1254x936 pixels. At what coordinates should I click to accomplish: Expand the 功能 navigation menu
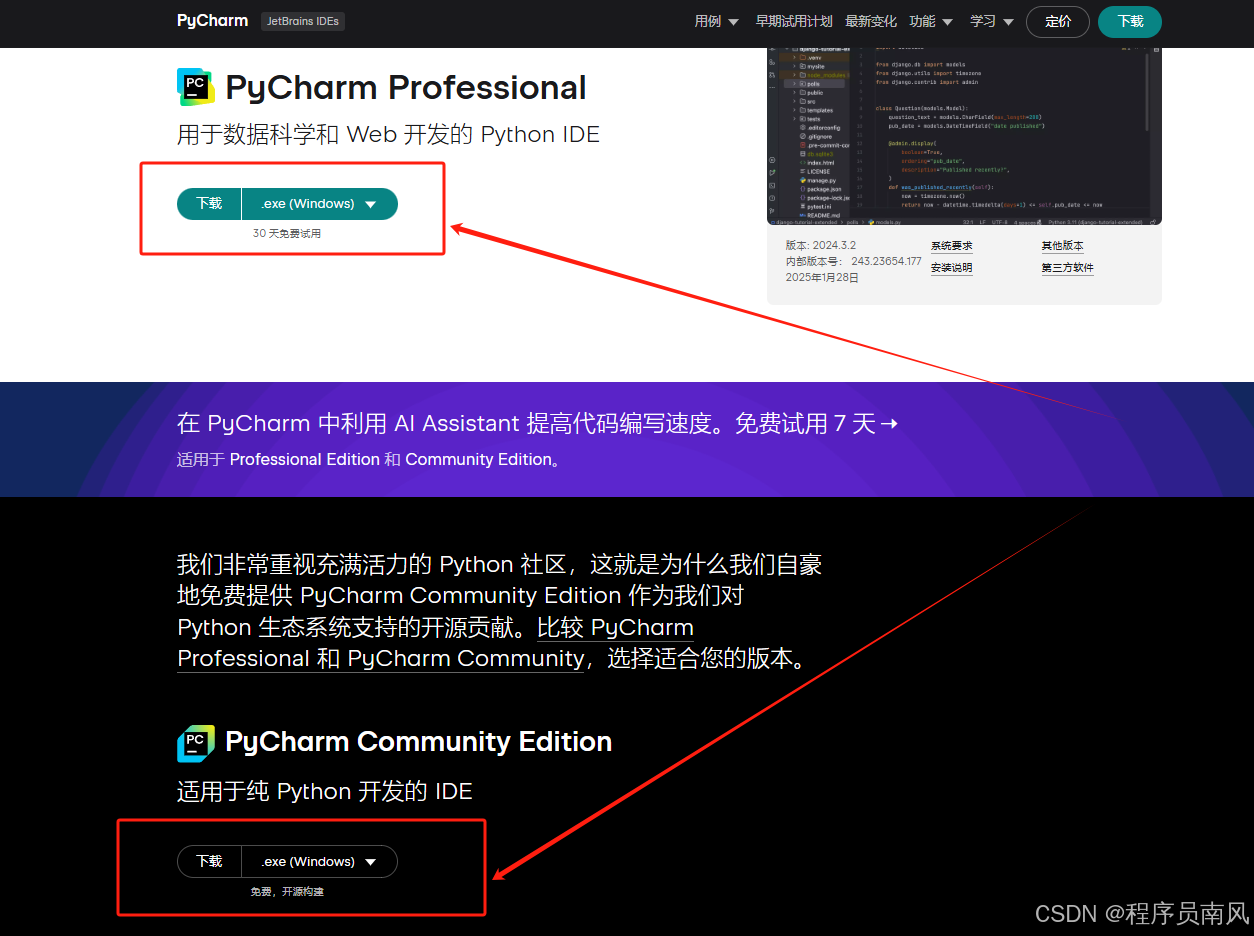pos(931,21)
